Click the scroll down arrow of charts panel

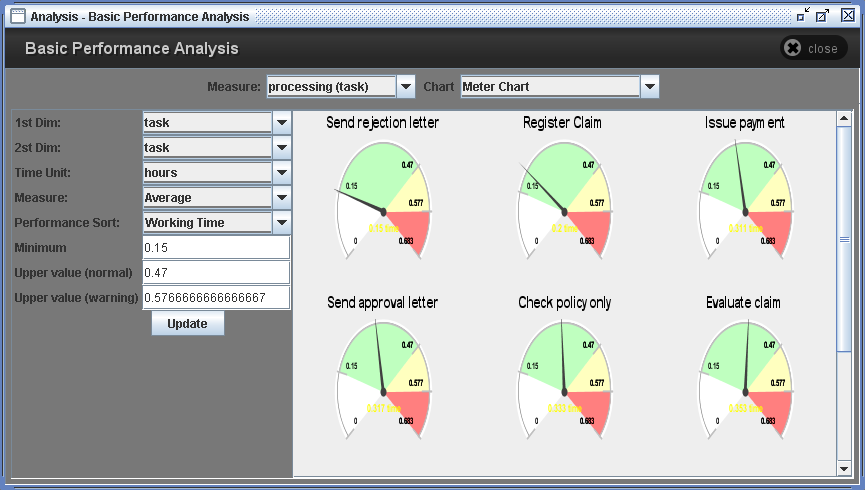tap(844, 468)
